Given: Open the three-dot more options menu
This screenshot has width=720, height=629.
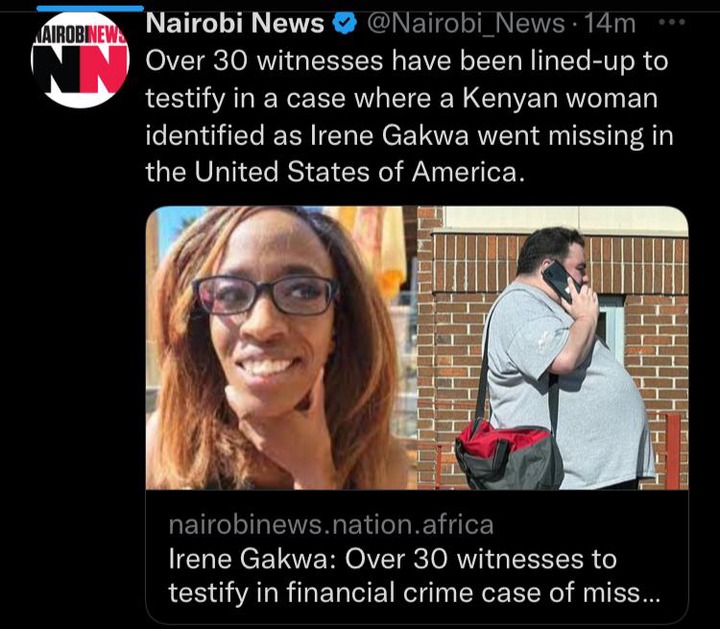Looking at the screenshot, I should coord(672,22).
